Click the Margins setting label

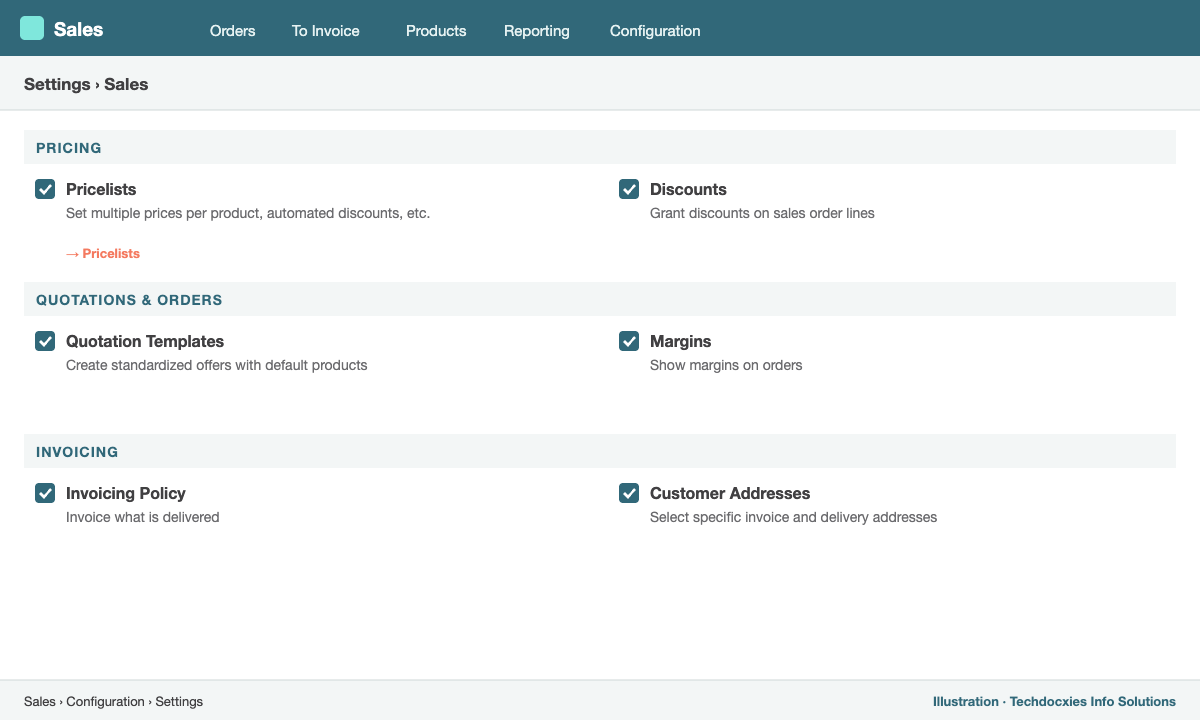point(680,341)
